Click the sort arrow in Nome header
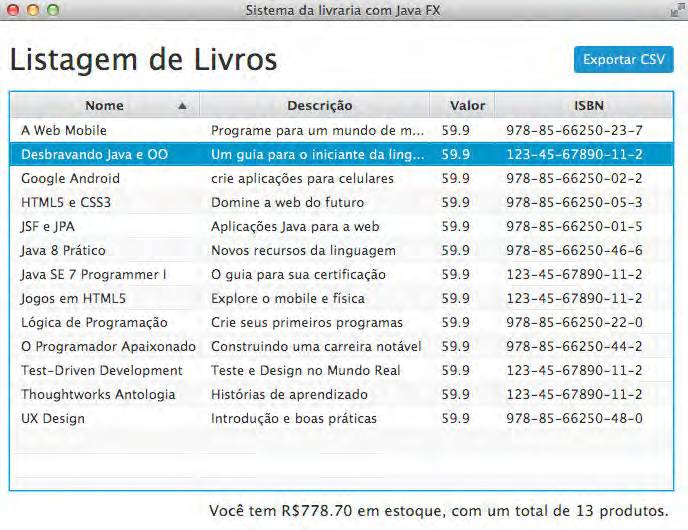Viewport: 688px width, 530px height. (x=183, y=106)
